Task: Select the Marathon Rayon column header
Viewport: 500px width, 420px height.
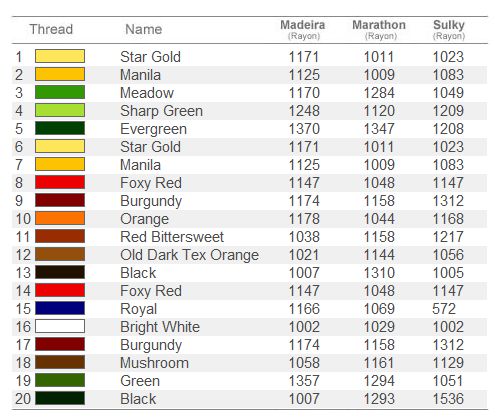Action: [379, 30]
